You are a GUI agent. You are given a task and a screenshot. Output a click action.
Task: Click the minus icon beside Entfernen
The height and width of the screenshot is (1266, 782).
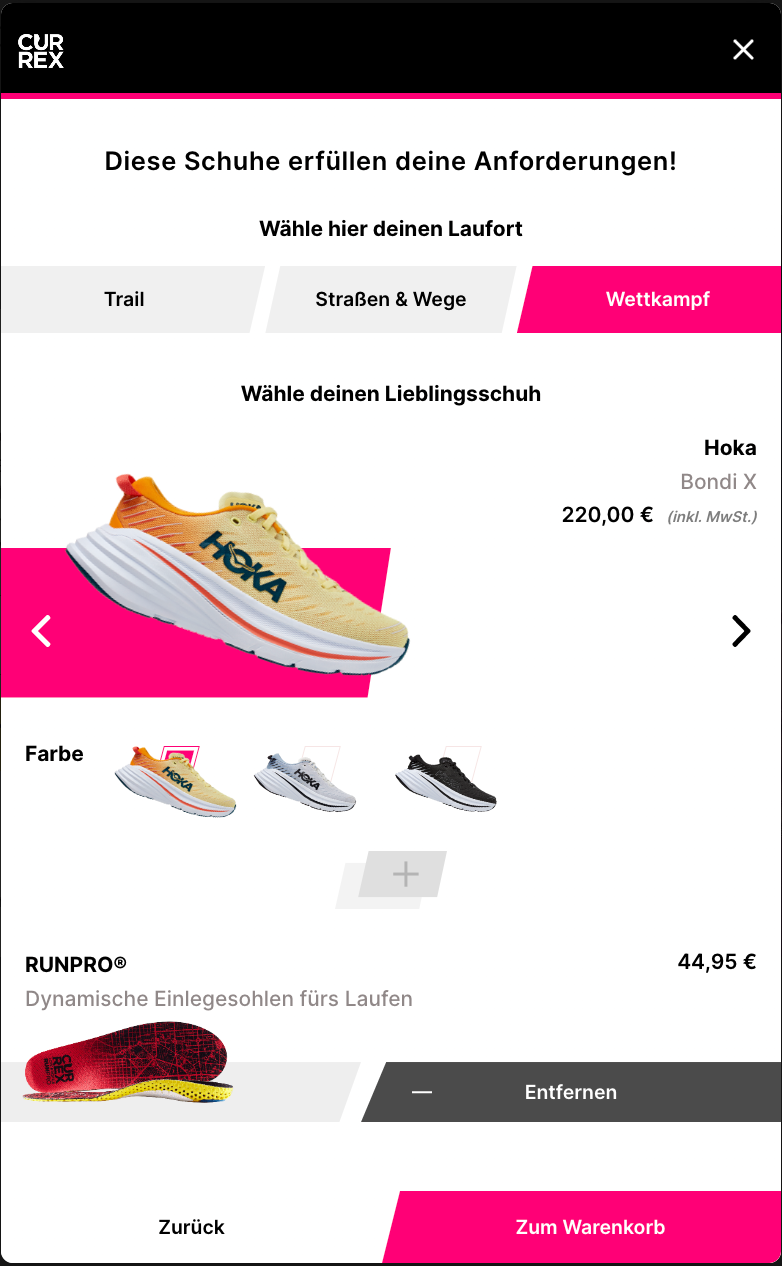(422, 1092)
